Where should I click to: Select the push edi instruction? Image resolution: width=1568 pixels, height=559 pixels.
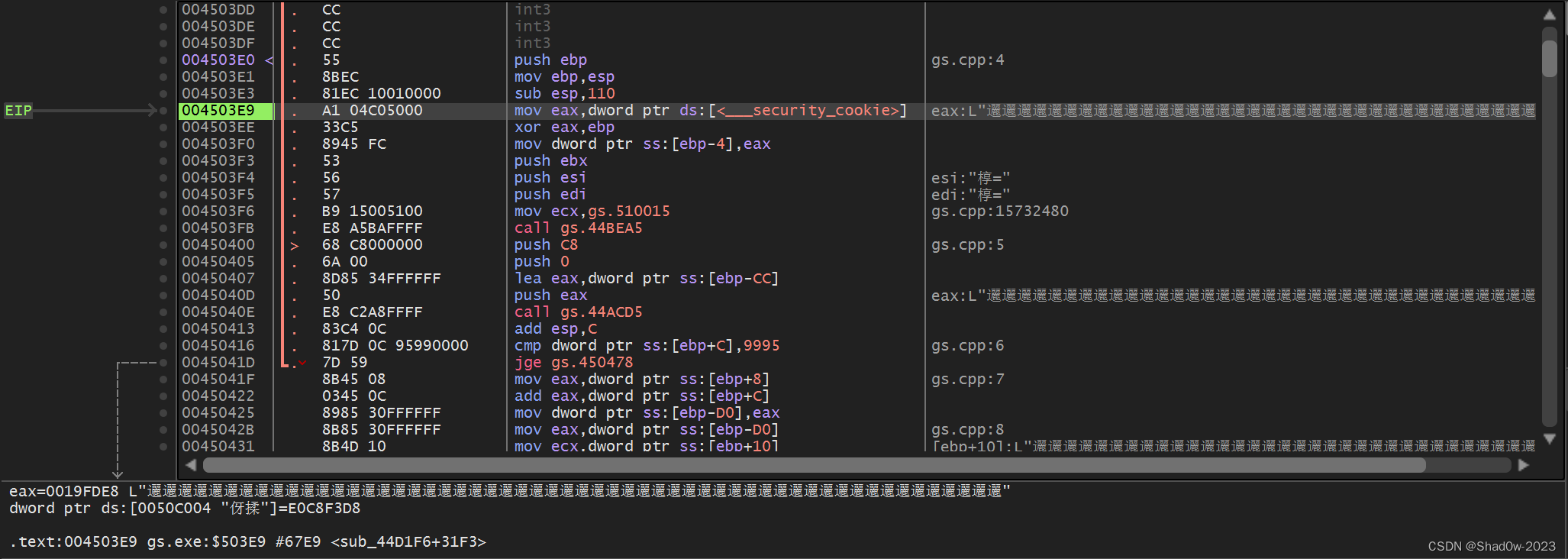pyautogui.click(x=550, y=195)
